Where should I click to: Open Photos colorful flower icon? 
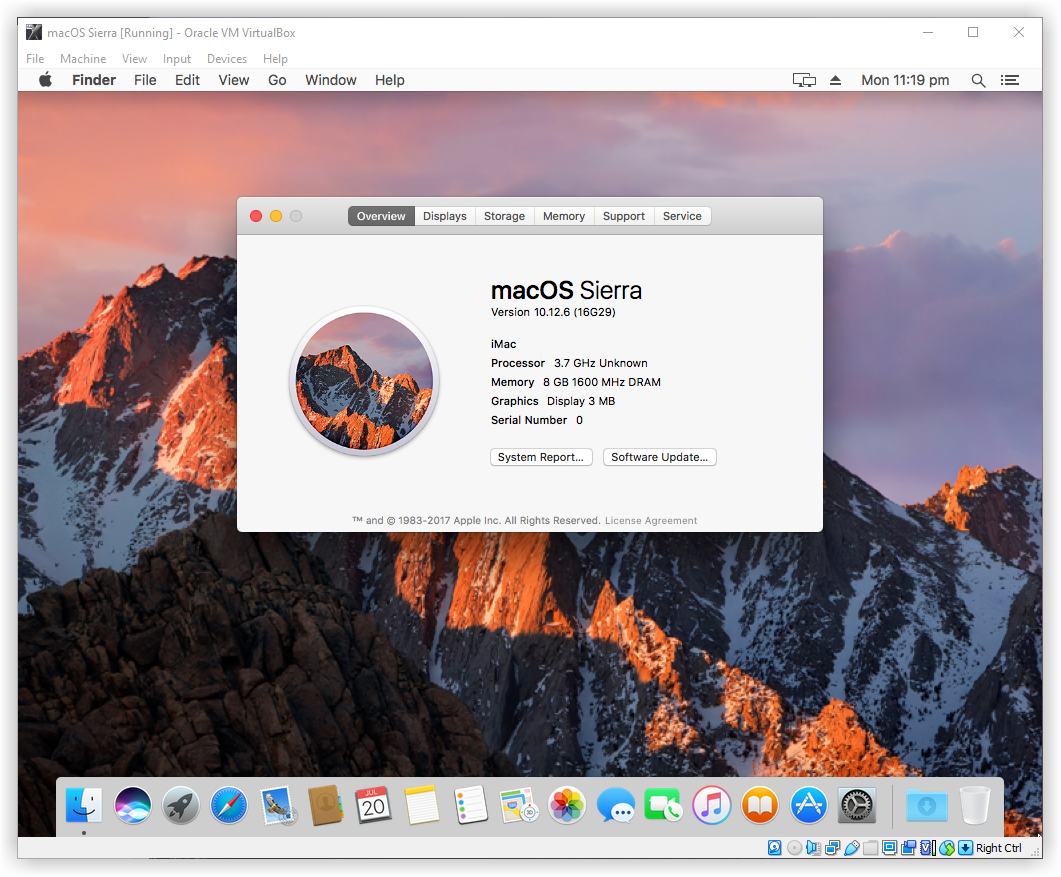click(567, 805)
